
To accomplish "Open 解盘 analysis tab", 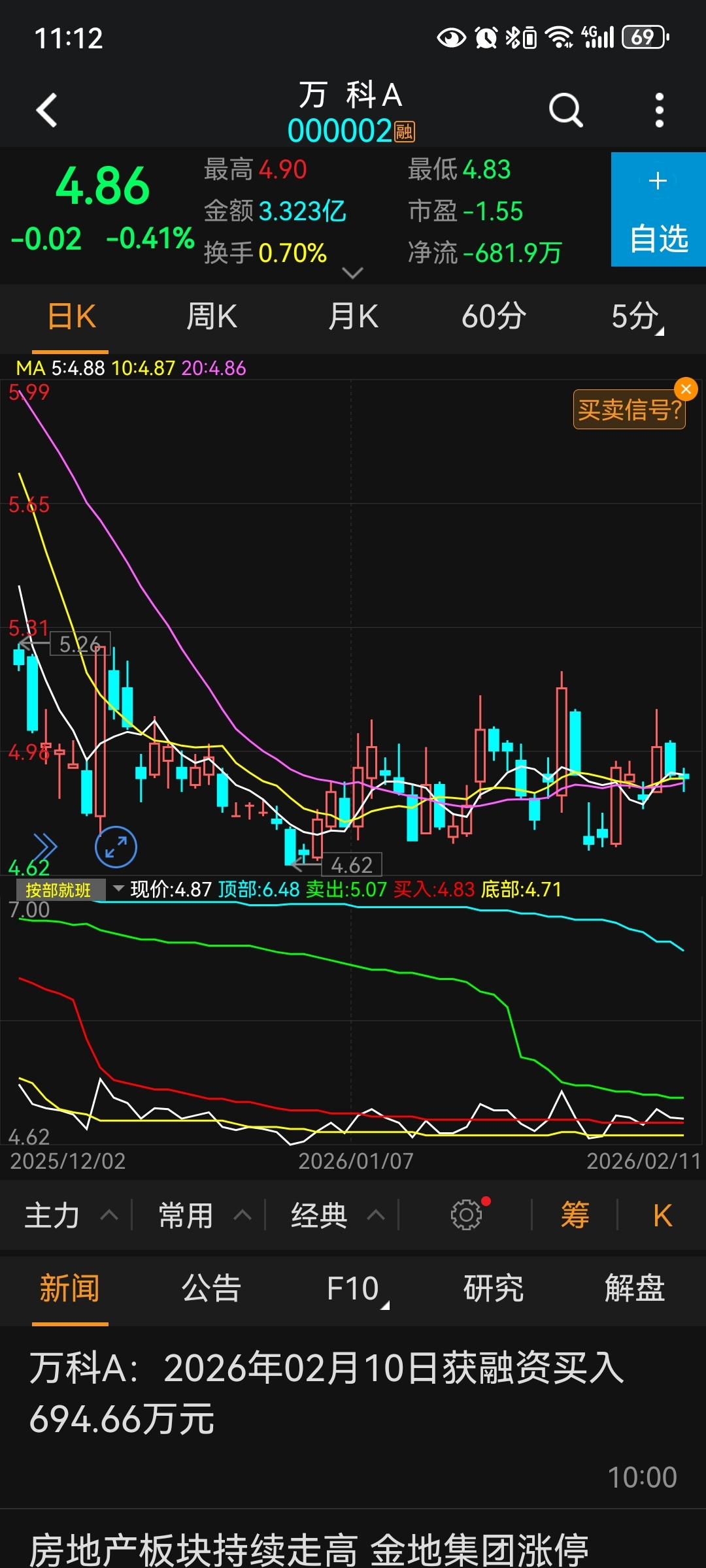I will tap(635, 1288).
